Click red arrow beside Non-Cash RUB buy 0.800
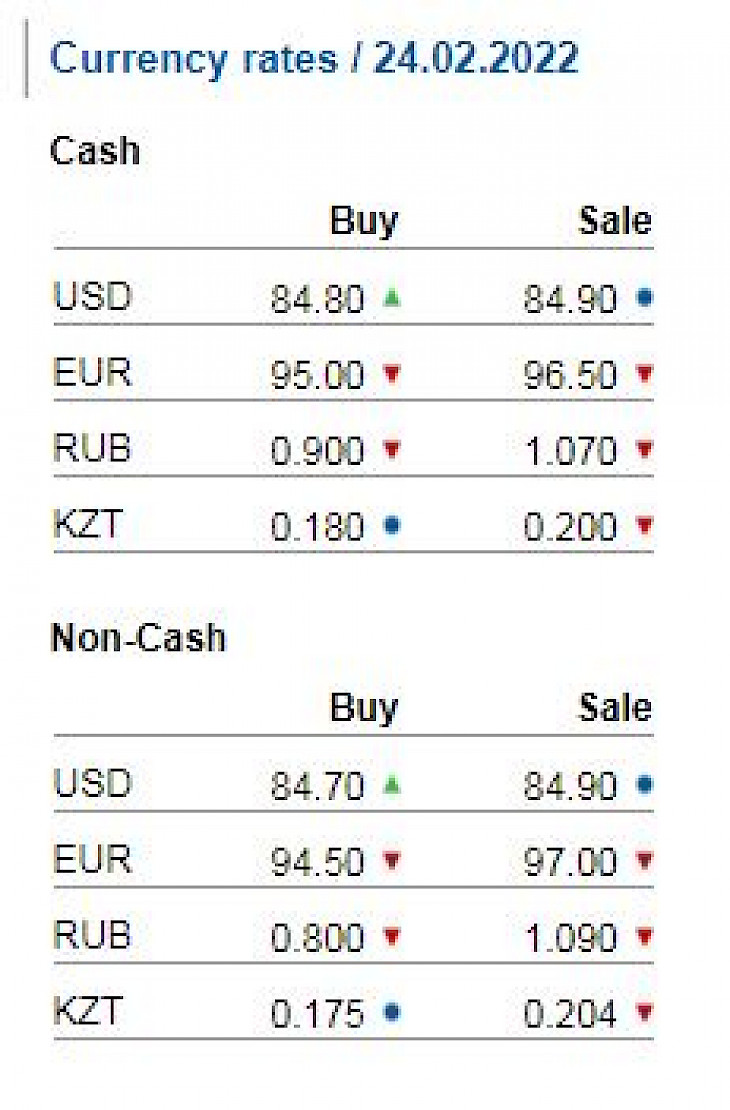 pos(392,936)
